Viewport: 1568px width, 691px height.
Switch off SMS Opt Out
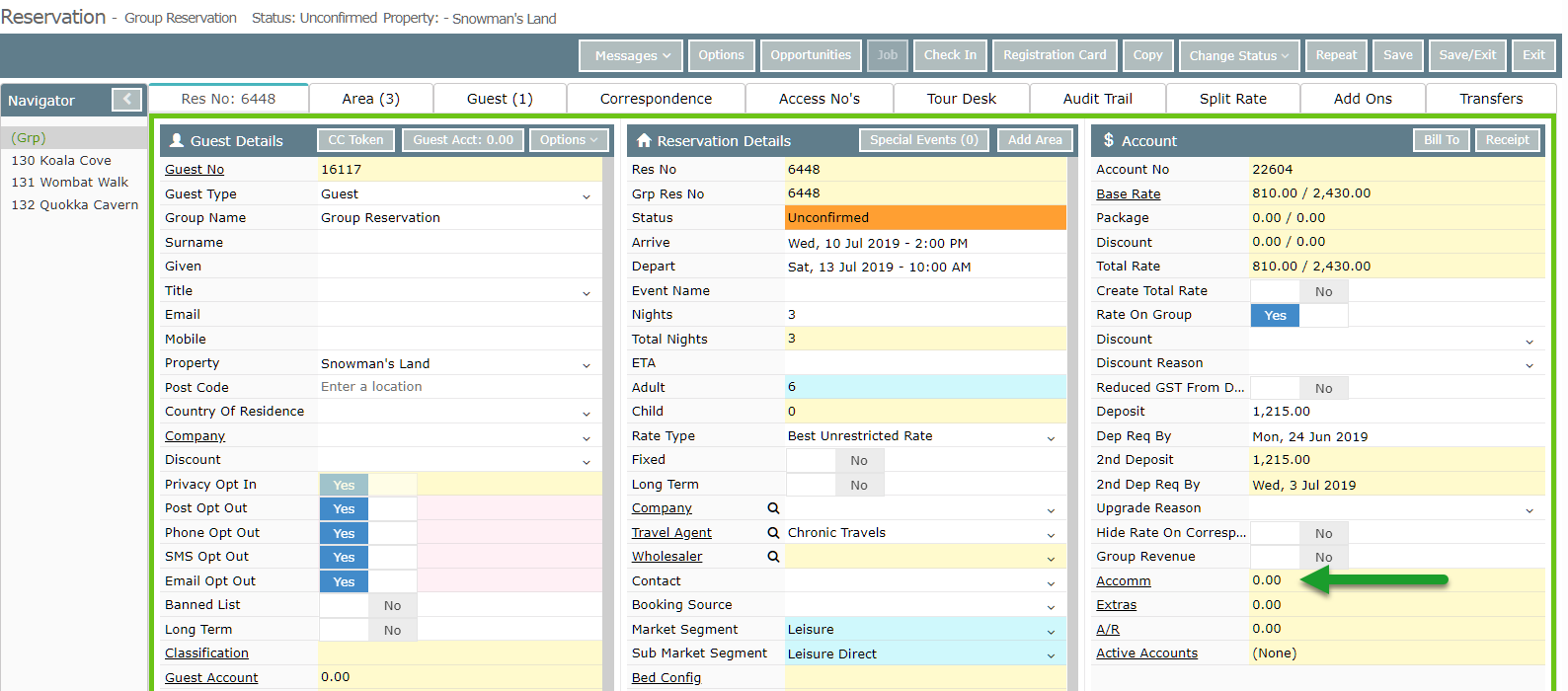tap(368, 557)
